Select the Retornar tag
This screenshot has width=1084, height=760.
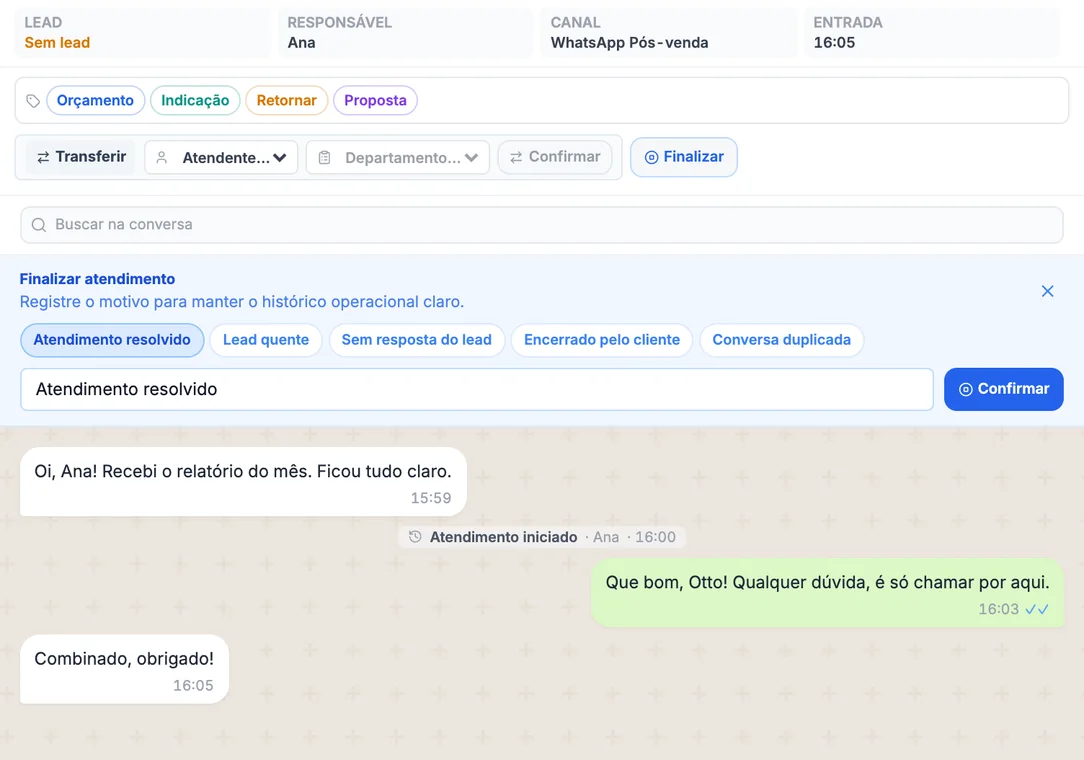pos(286,100)
